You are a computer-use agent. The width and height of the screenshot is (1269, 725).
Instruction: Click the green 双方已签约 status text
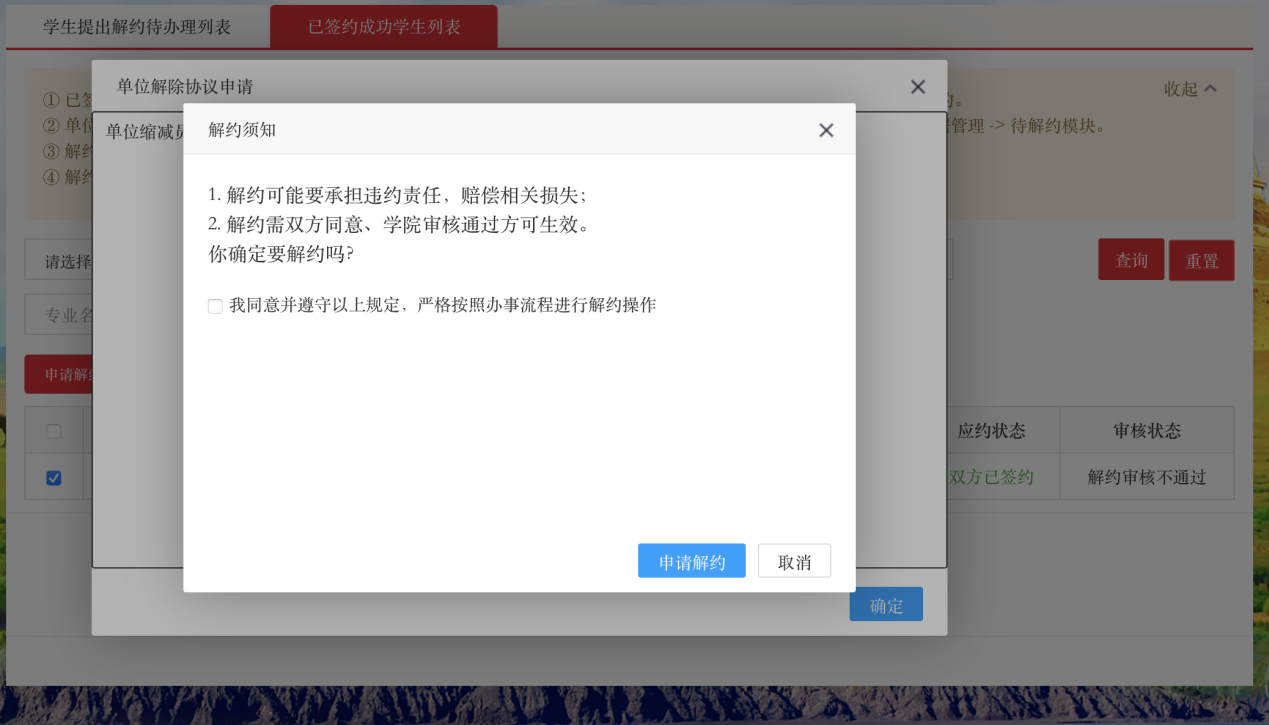coord(991,478)
